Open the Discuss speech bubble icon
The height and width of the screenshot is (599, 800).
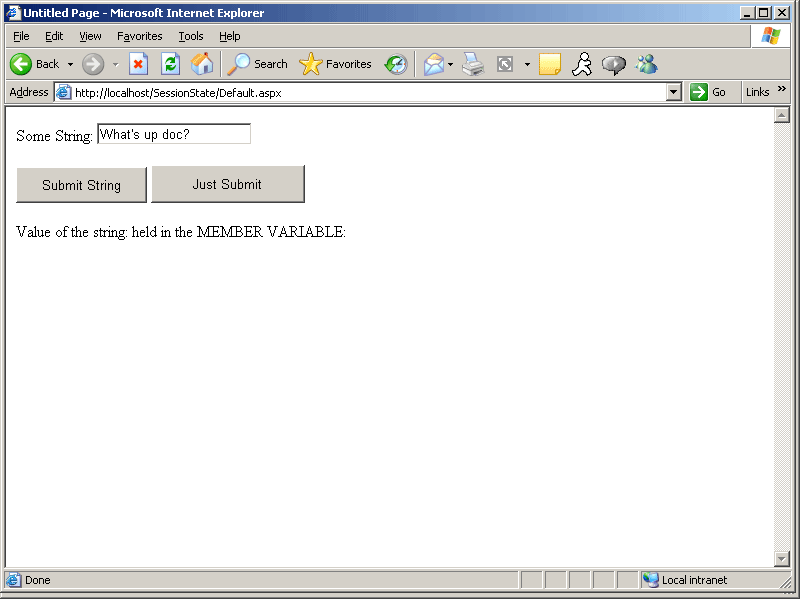point(614,65)
